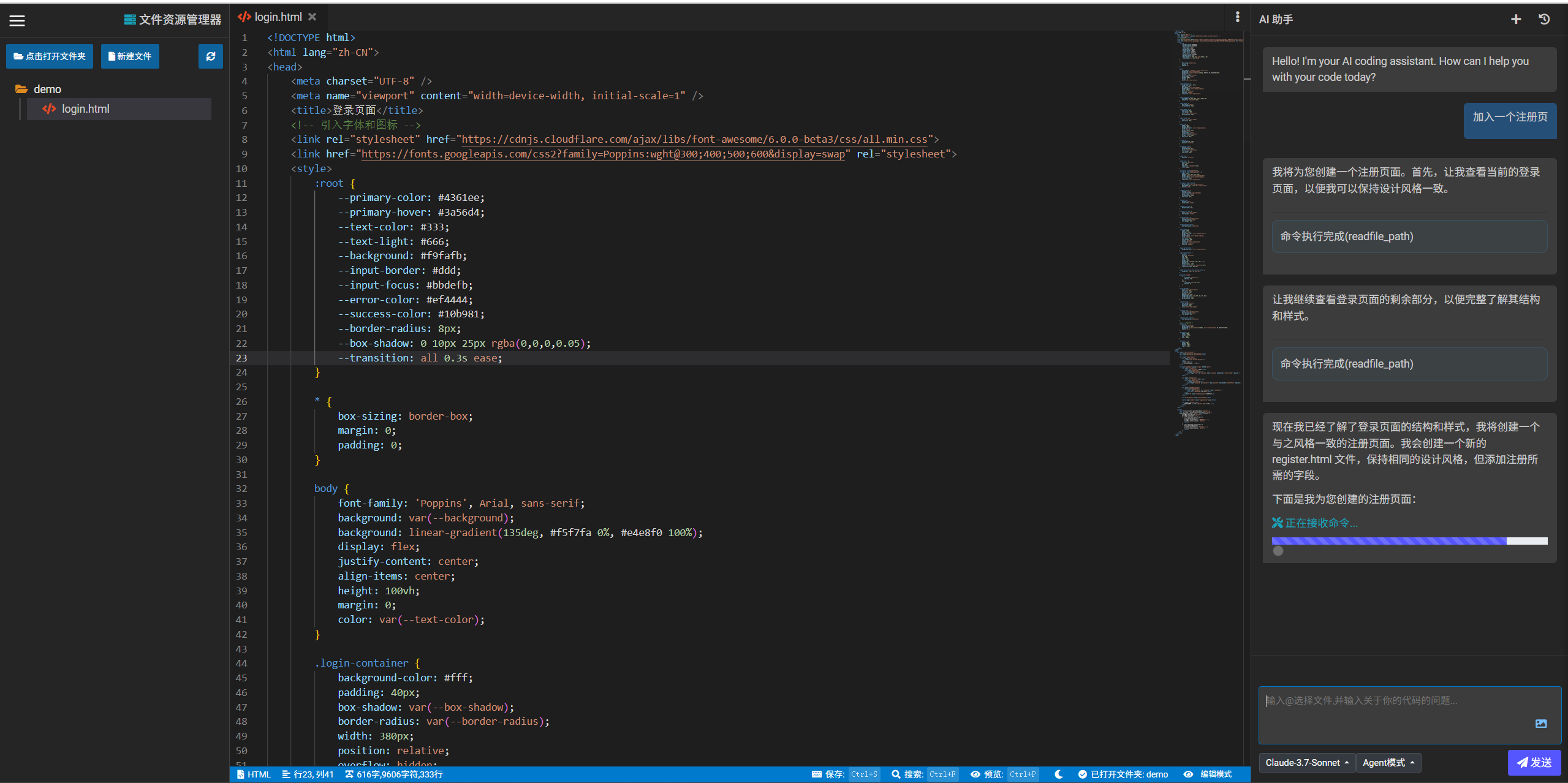Click the HTML language indicator in status bar
This screenshot has width=1568, height=783.
(x=254, y=775)
